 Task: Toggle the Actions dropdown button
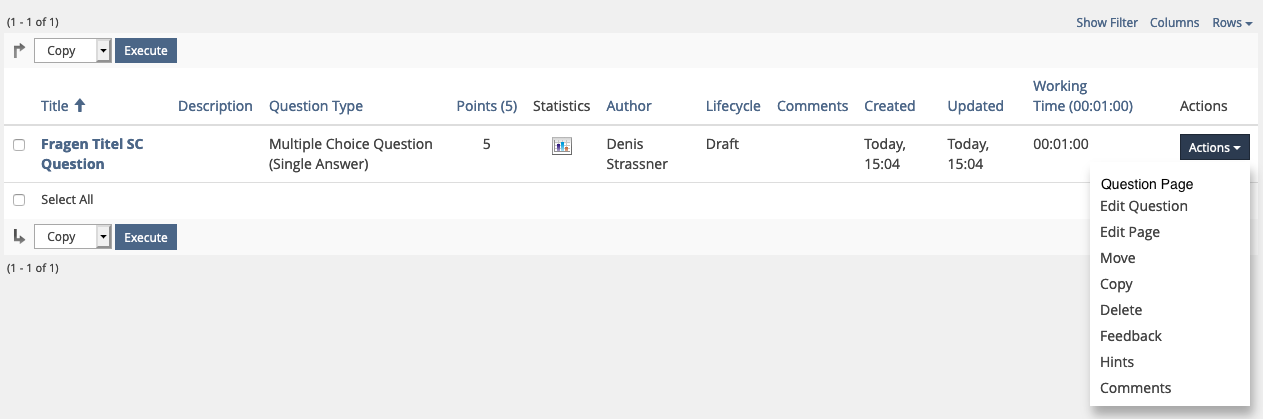1214,147
